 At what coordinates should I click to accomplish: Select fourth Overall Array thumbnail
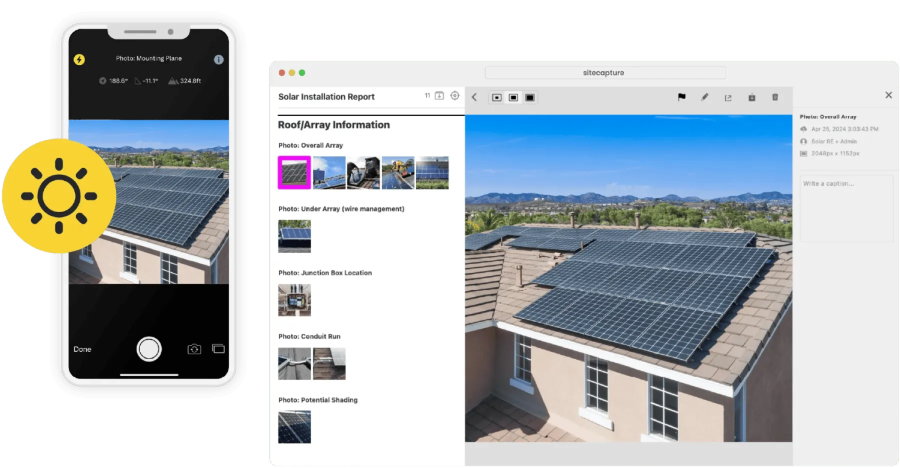[398, 172]
